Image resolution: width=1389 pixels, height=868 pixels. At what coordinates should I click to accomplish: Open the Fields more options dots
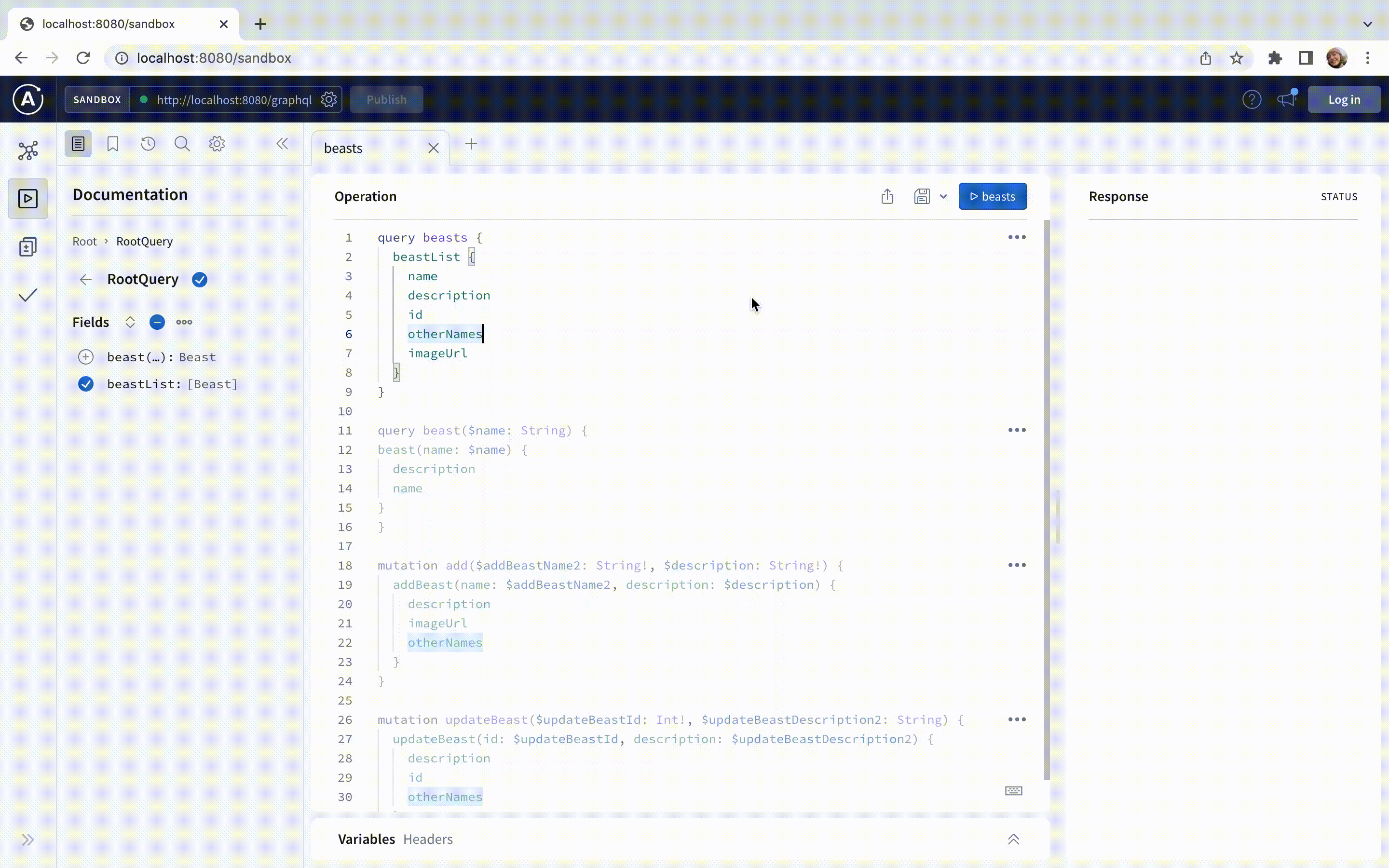[184, 322]
